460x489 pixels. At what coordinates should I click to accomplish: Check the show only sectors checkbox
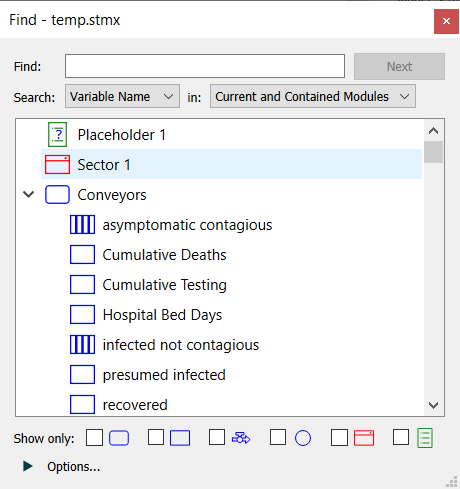(339, 437)
